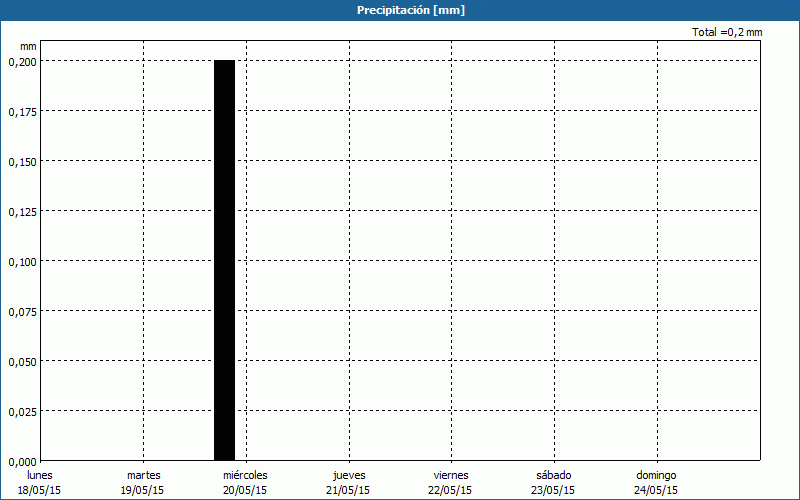Click the 0,200 y-axis value

click(22, 61)
